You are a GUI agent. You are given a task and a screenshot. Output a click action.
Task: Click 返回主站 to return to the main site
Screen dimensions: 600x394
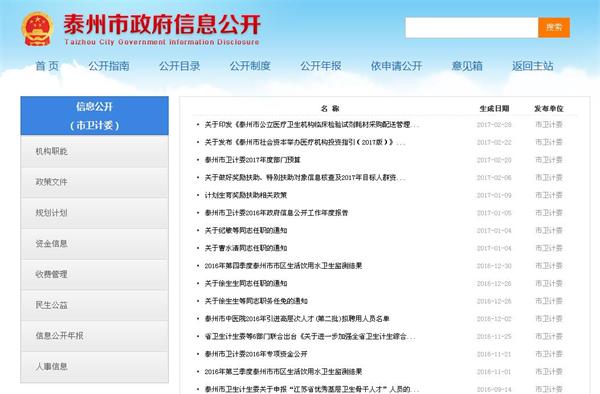click(x=533, y=66)
